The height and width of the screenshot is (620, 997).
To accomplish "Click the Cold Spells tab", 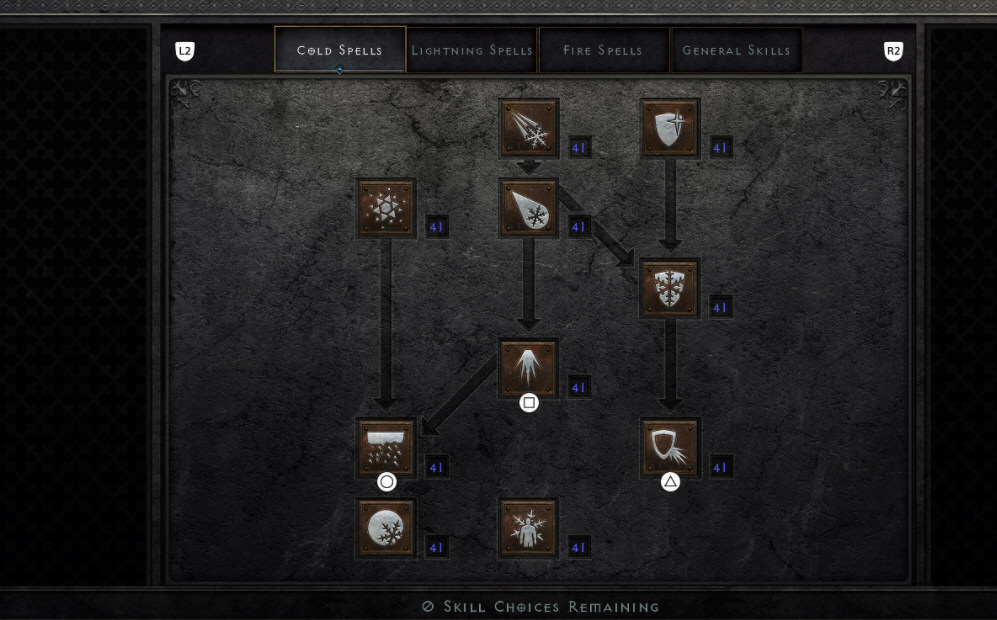I will pyautogui.click(x=340, y=50).
